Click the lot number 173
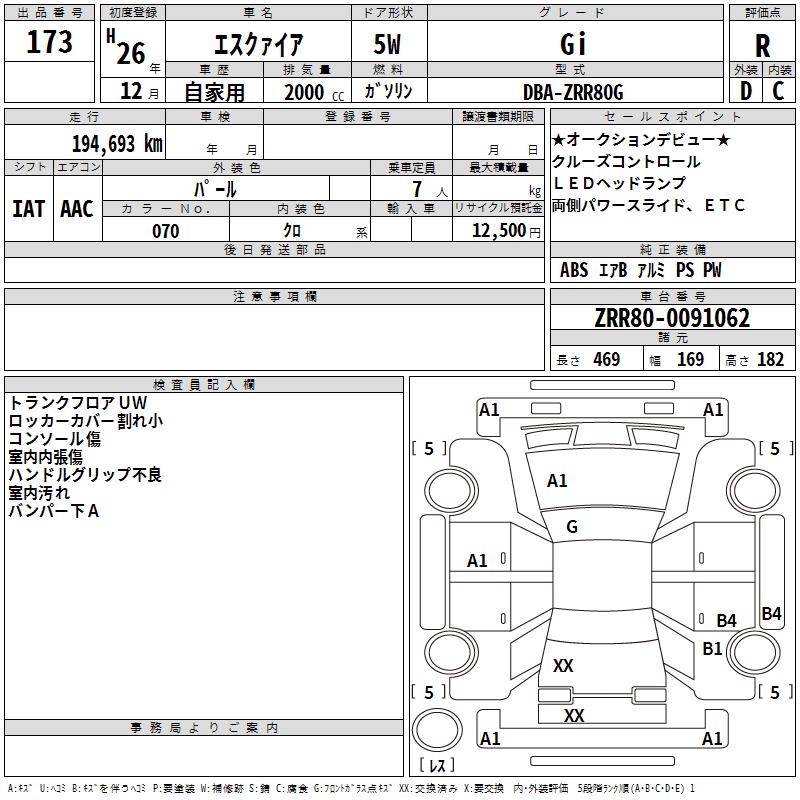This screenshot has width=800, height=800. click(50, 43)
